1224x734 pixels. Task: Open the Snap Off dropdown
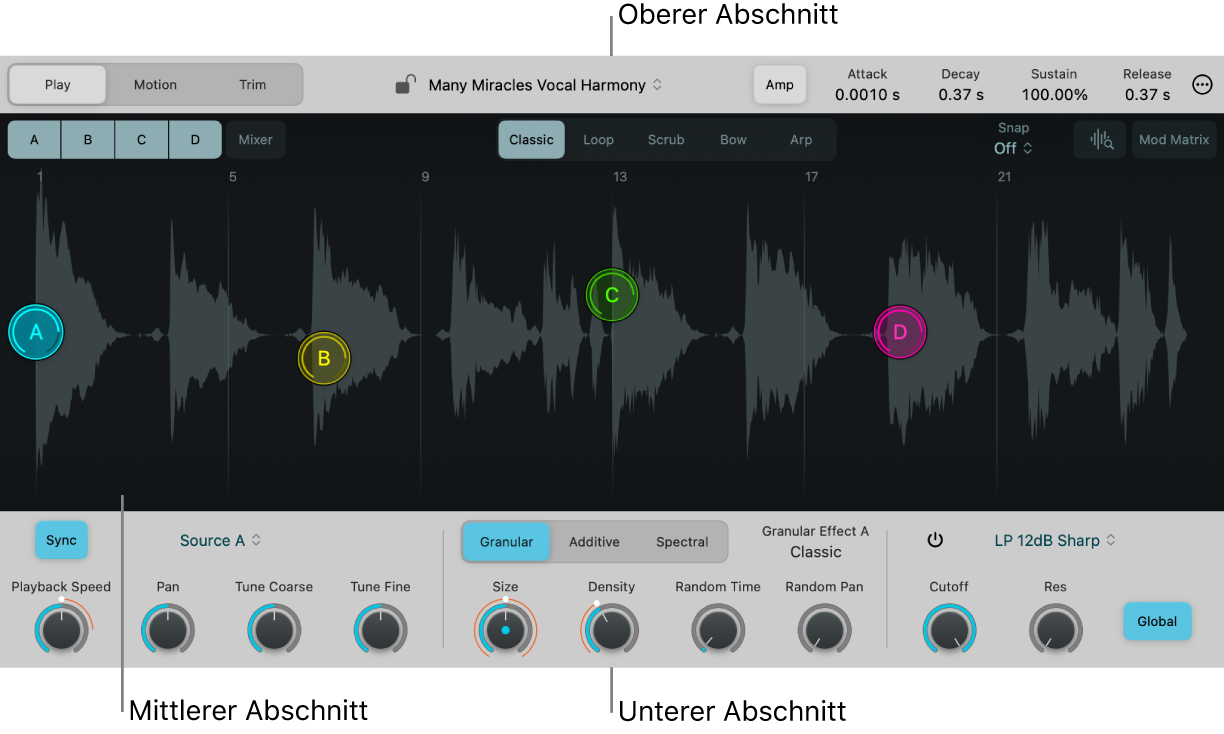[1013, 148]
